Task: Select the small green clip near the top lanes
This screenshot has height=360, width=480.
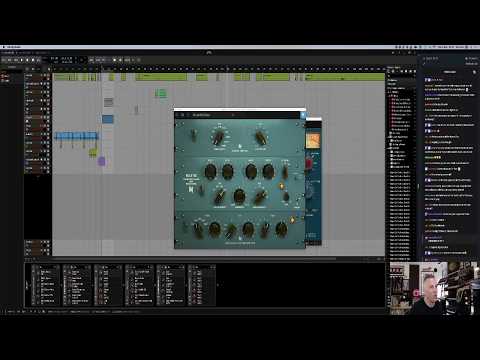Action: pyautogui.click(x=161, y=93)
